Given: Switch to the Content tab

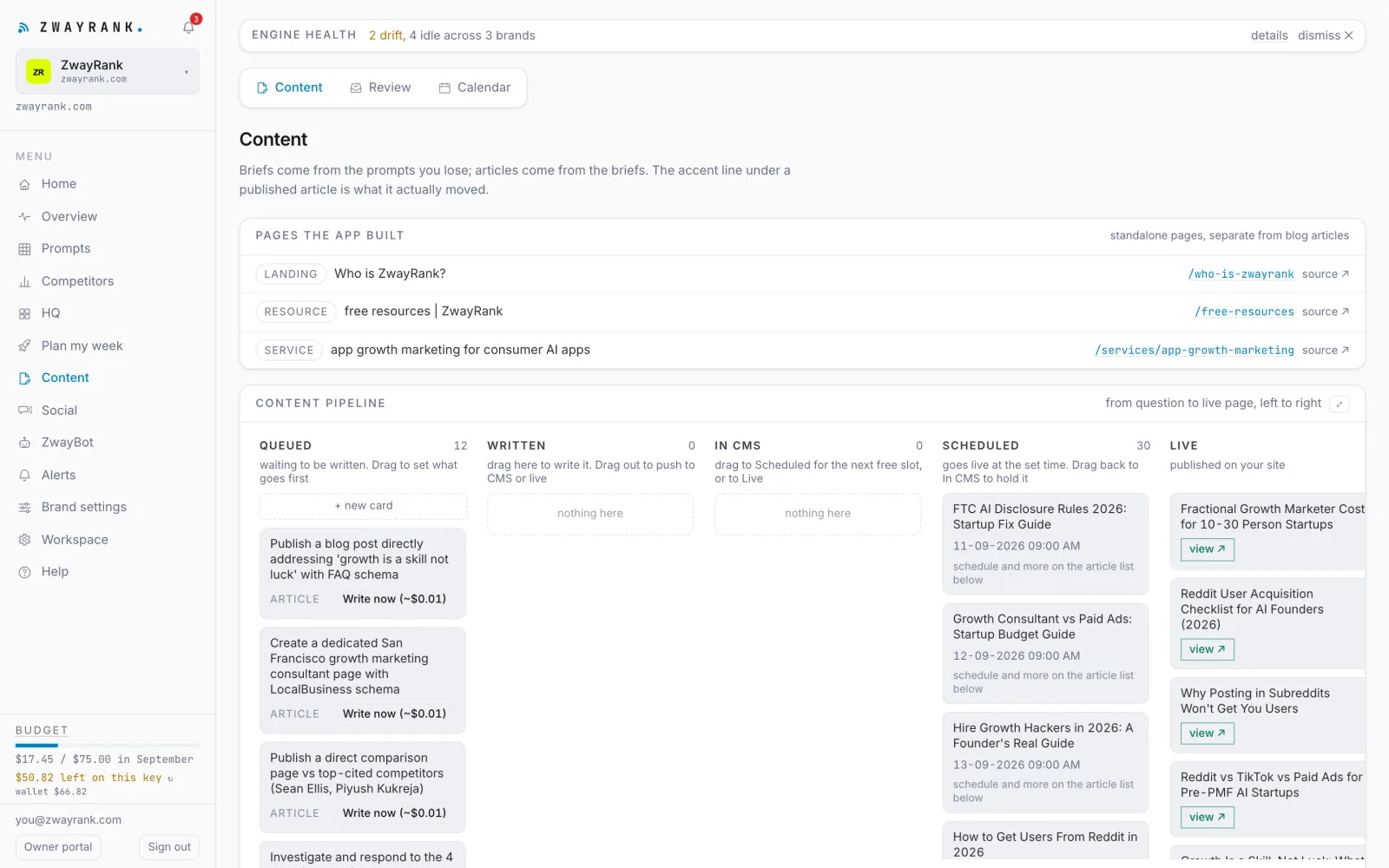Looking at the screenshot, I should coord(290,88).
